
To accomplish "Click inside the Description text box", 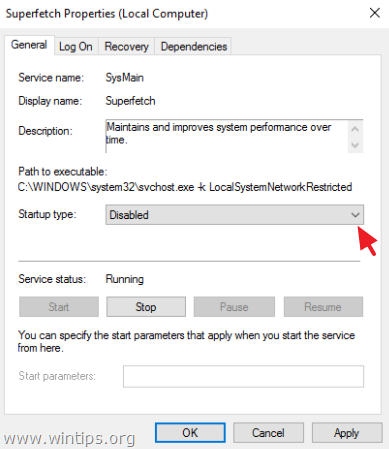I will tap(227, 136).
